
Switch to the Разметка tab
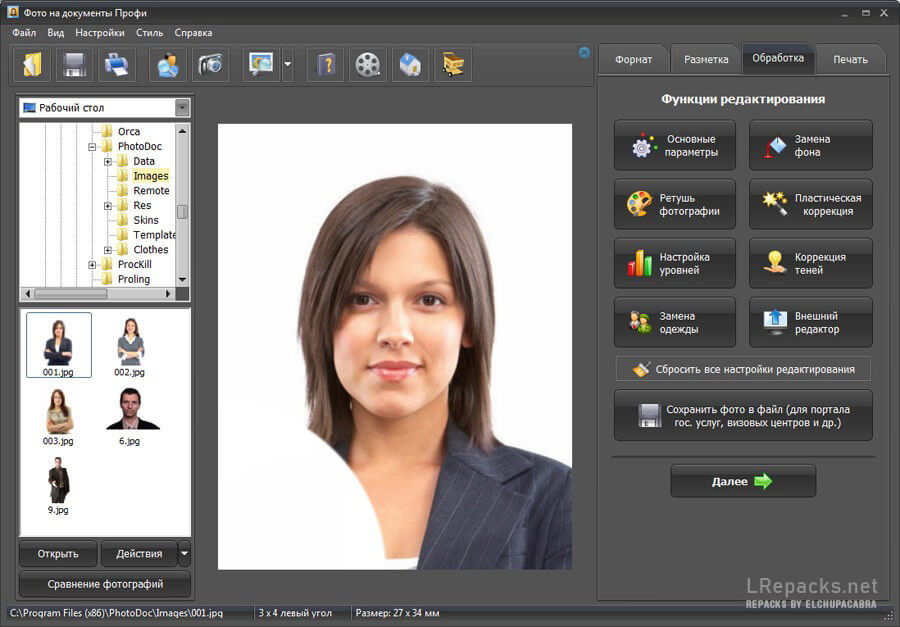pos(706,59)
